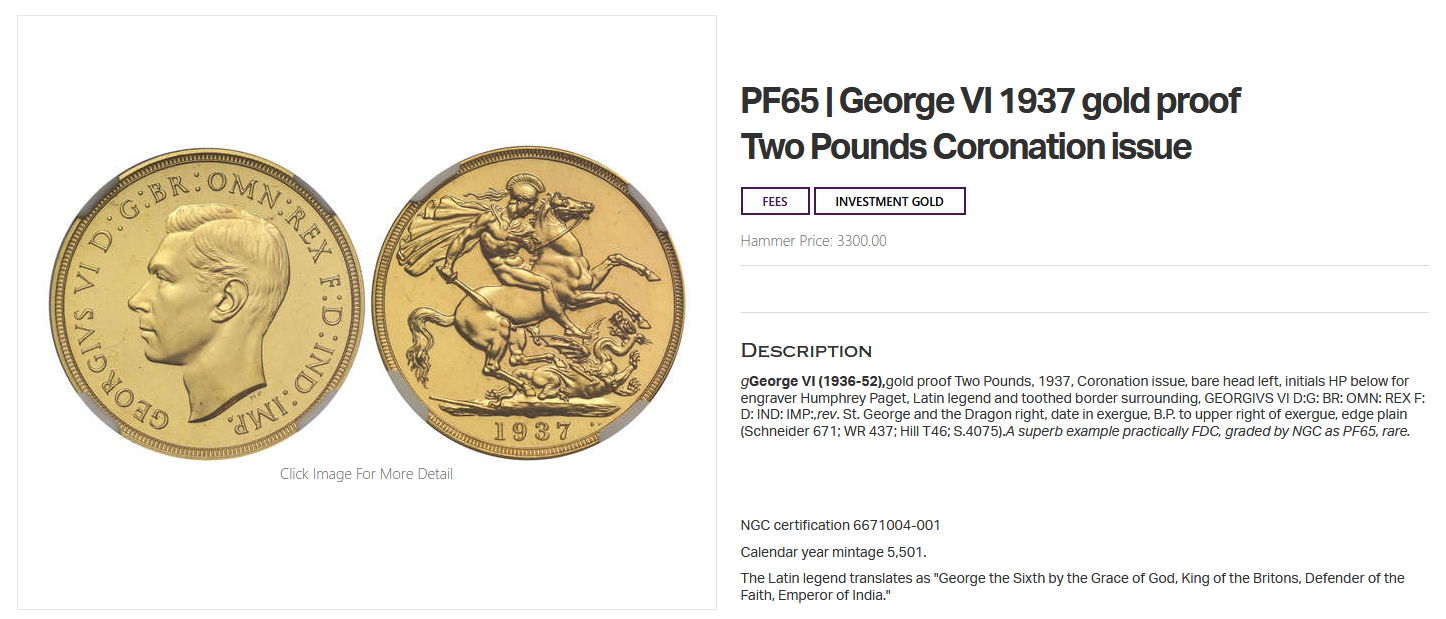Click the FEES tag button
Viewport: 1446px width, 619px height.
774,201
